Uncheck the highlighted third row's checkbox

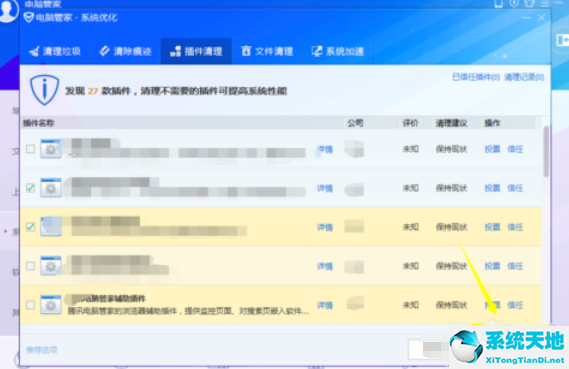point(30,227)
